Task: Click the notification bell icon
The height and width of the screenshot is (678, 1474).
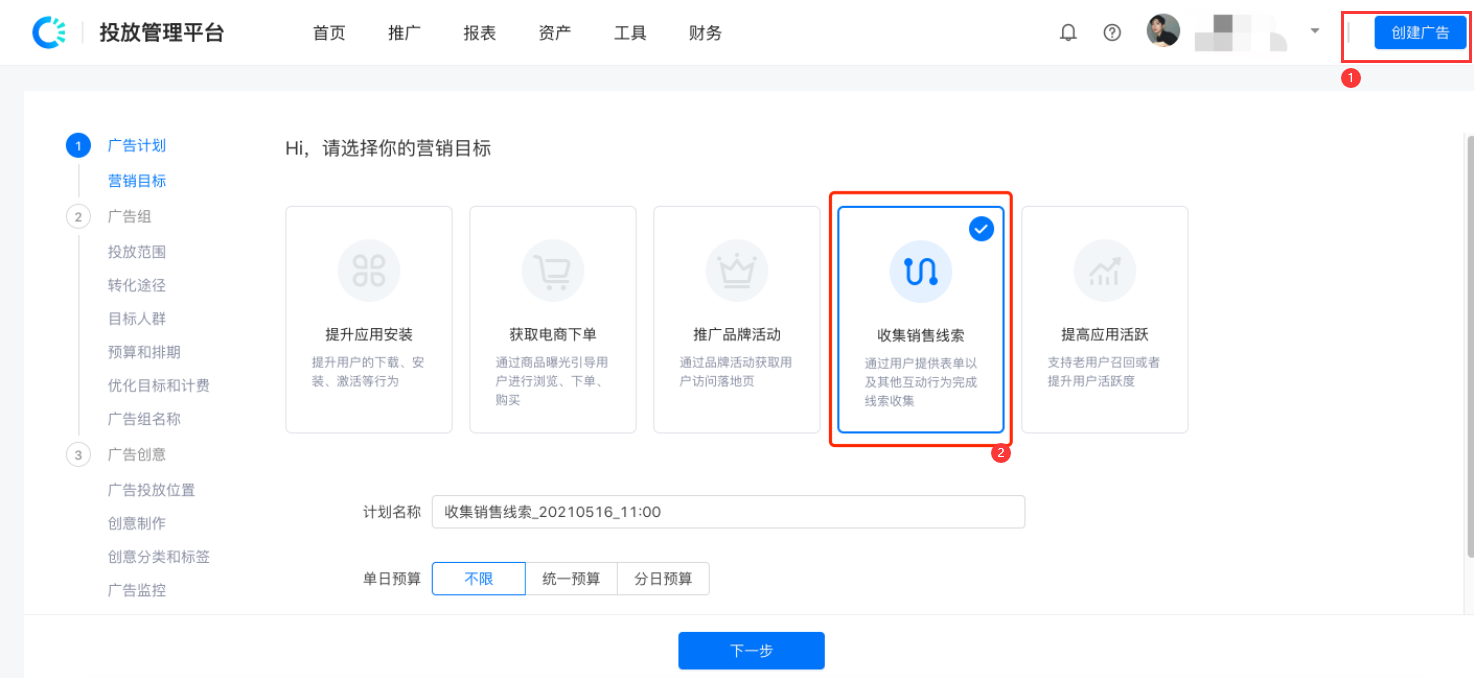Action: click(1067, 31)
